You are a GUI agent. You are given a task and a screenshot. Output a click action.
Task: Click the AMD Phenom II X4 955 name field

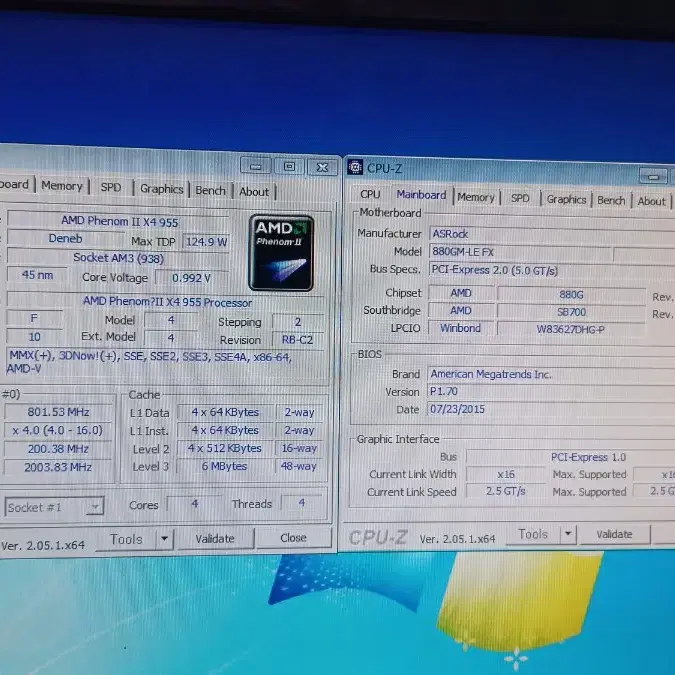(119, 221)
